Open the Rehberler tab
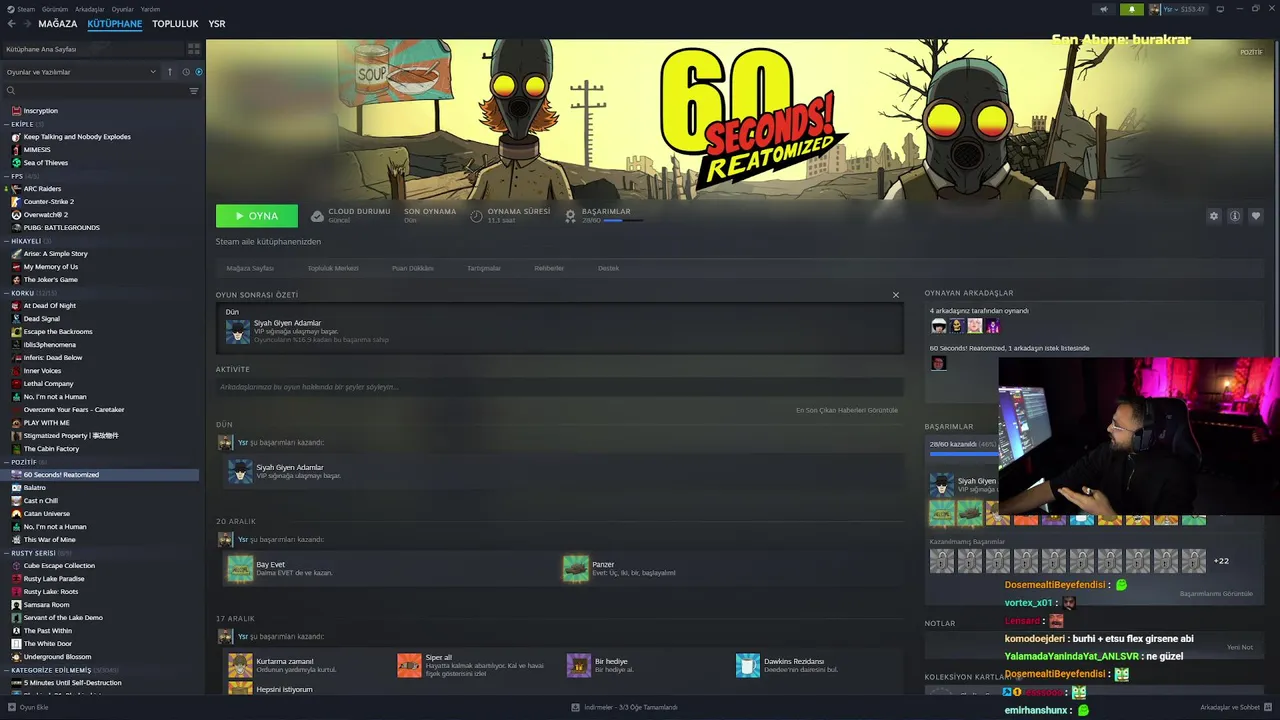1280x720 pixels. (549, 268)
